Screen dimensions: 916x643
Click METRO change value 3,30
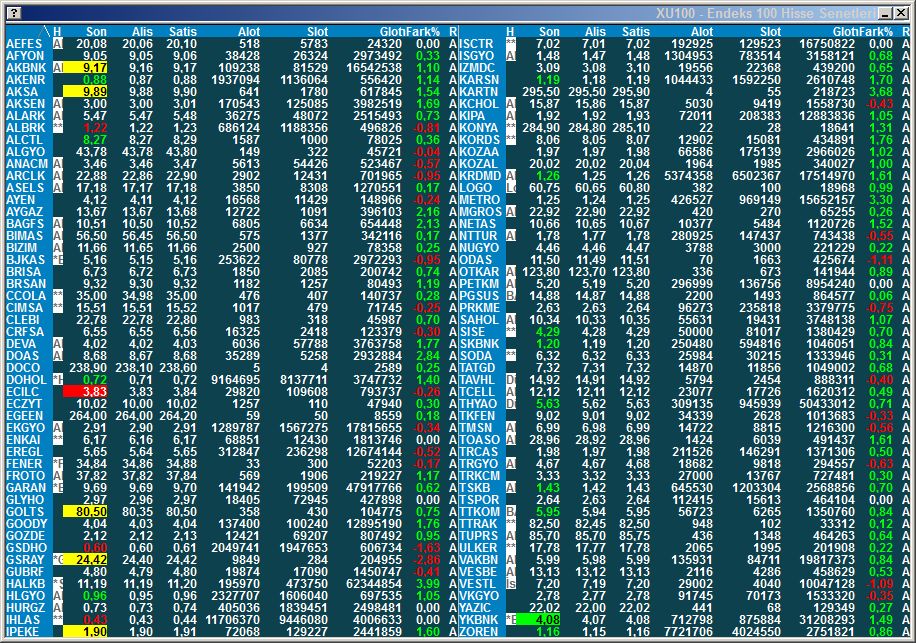pos(881,200)
